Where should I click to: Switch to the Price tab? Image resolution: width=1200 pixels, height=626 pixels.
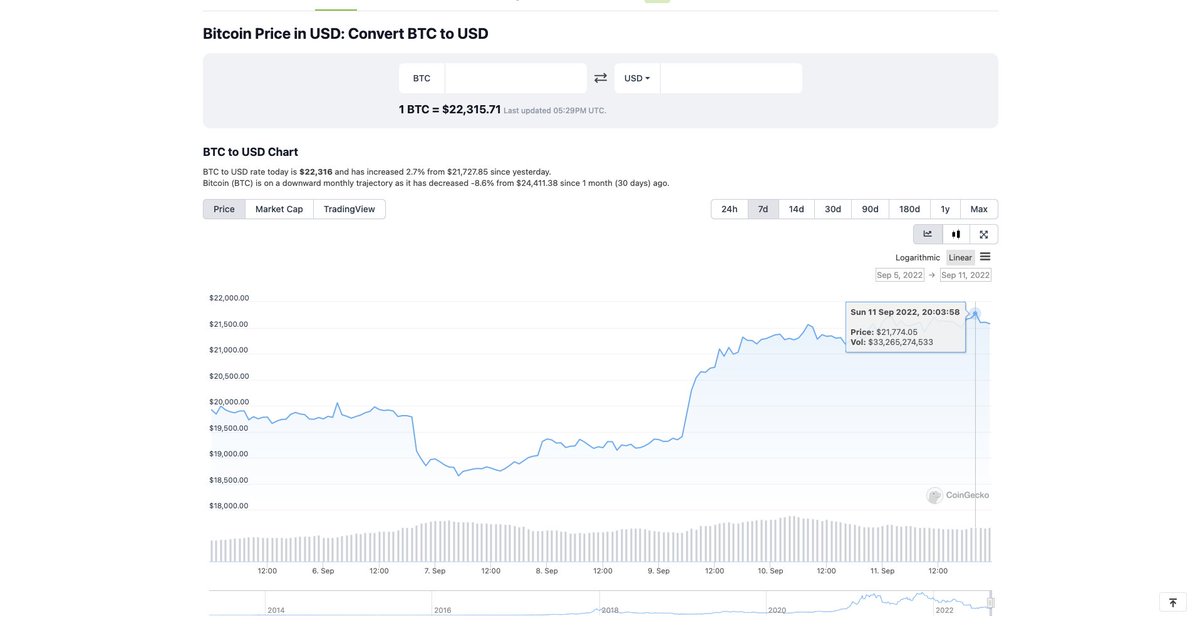point(224,209)
